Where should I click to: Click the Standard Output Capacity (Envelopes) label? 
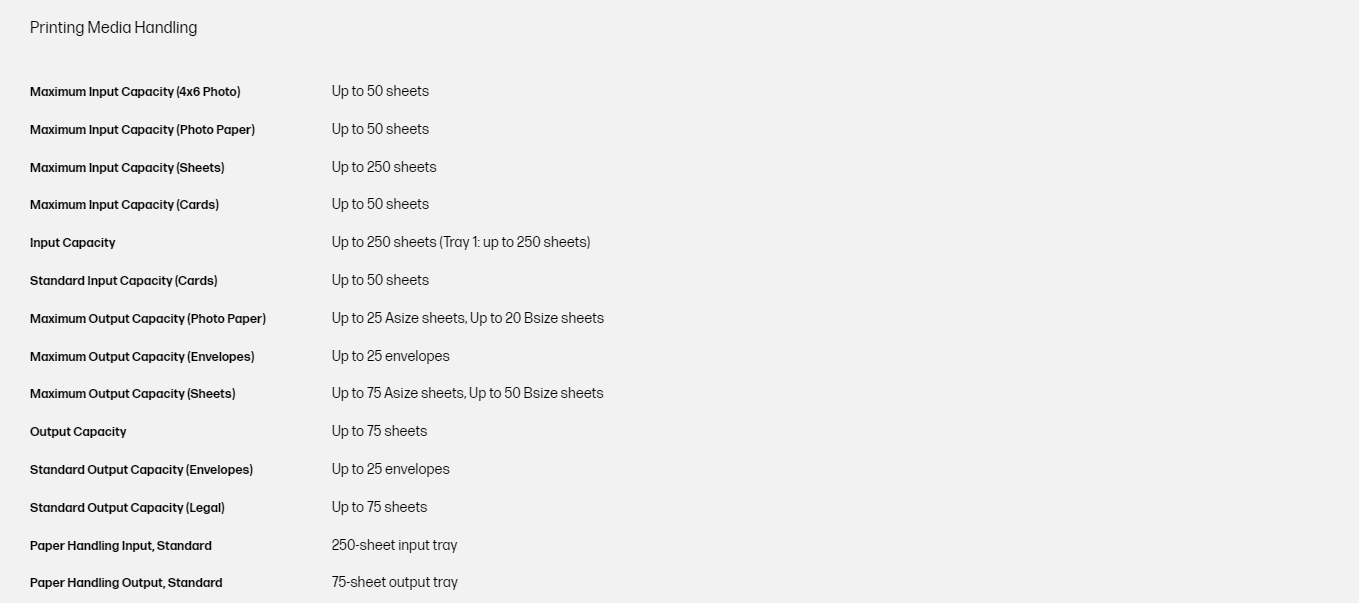(x=141, y=470)
